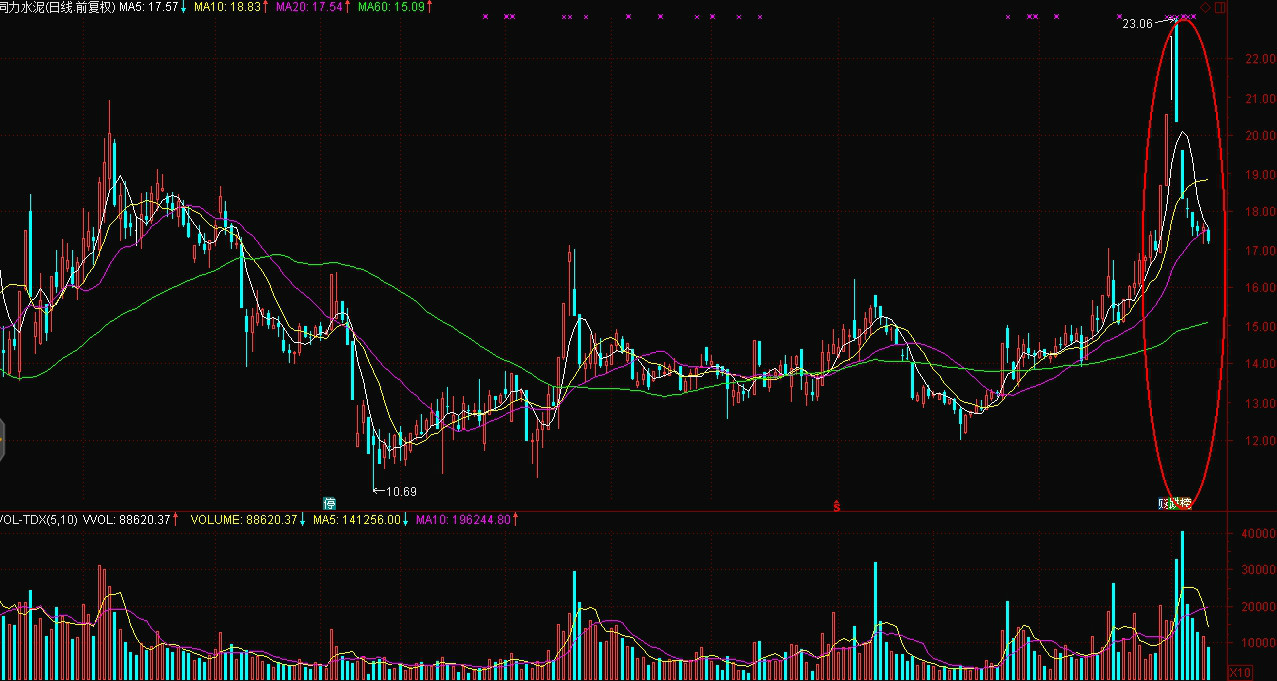
Task: Click the 22.00 price axis label
Action: click(1258, 59)
